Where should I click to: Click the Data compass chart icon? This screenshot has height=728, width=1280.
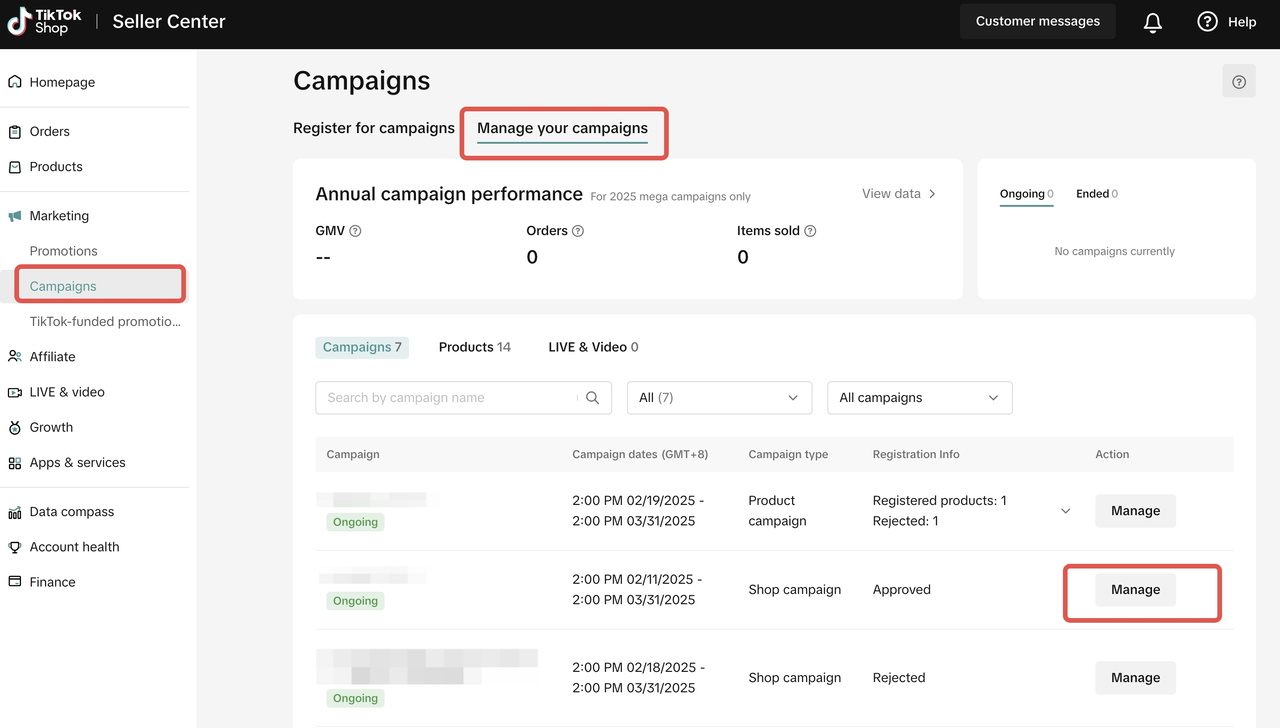[15, 512]
